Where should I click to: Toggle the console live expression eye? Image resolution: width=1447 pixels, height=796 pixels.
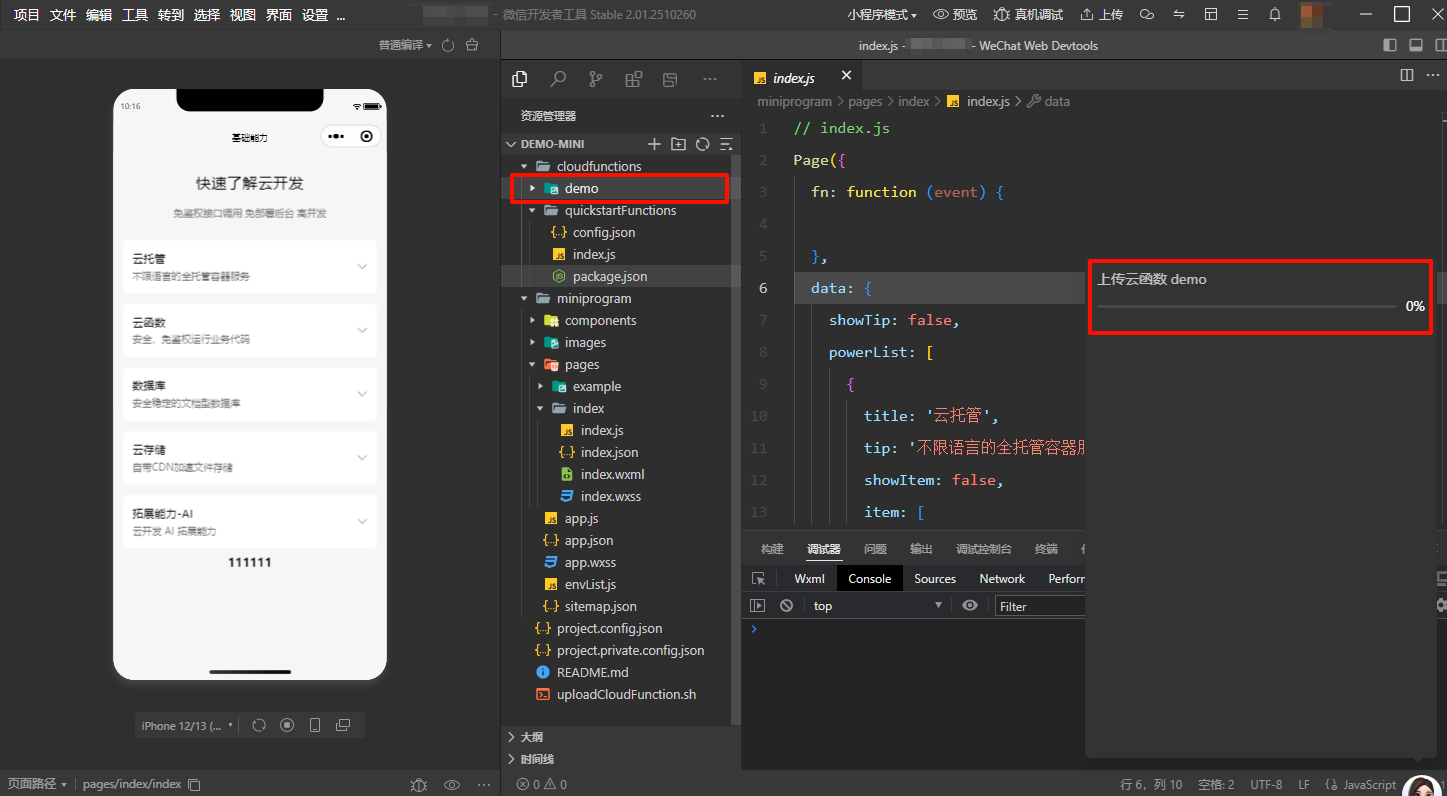[x=969, y=606]
